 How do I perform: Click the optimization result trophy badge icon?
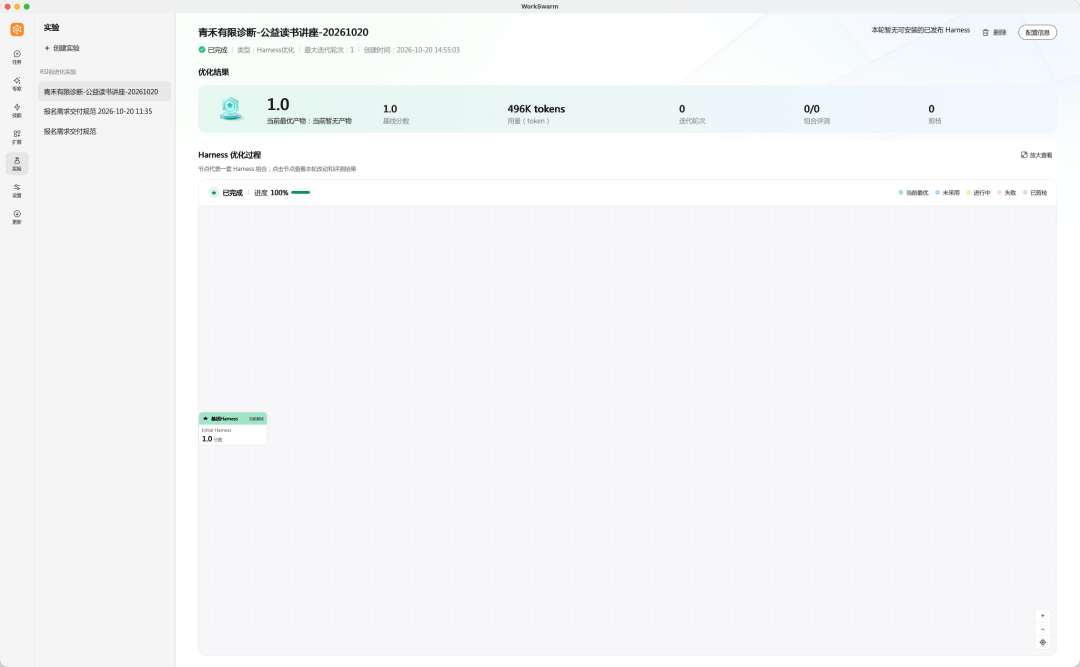point(231,108)
